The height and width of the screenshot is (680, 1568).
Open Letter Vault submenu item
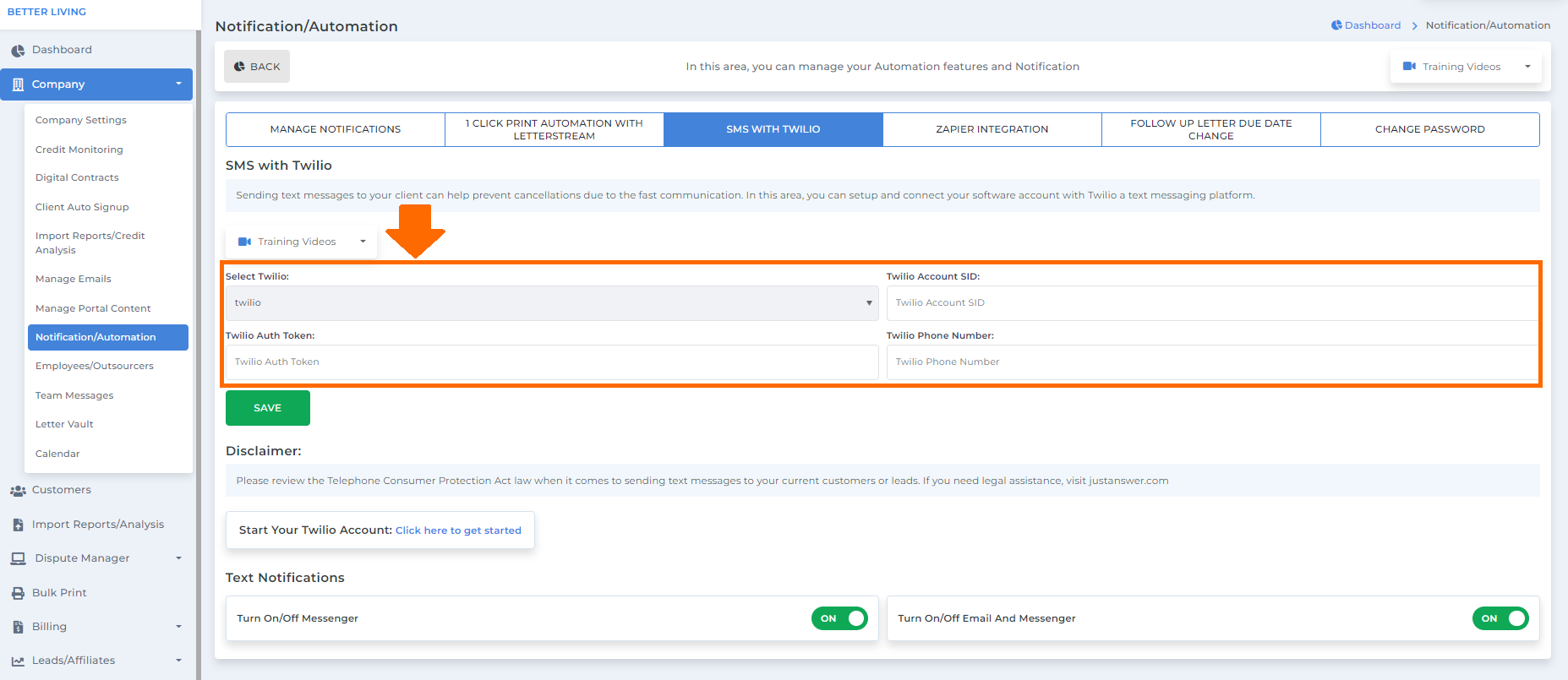[x=64, y=424]
